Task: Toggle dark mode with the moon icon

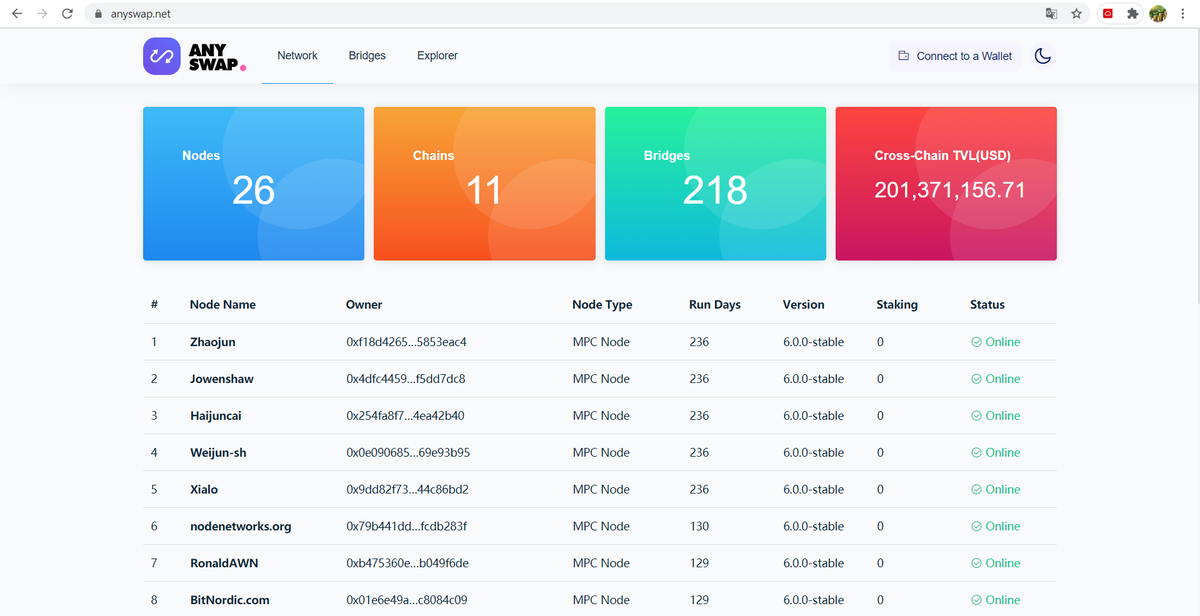Action: 1042,56
